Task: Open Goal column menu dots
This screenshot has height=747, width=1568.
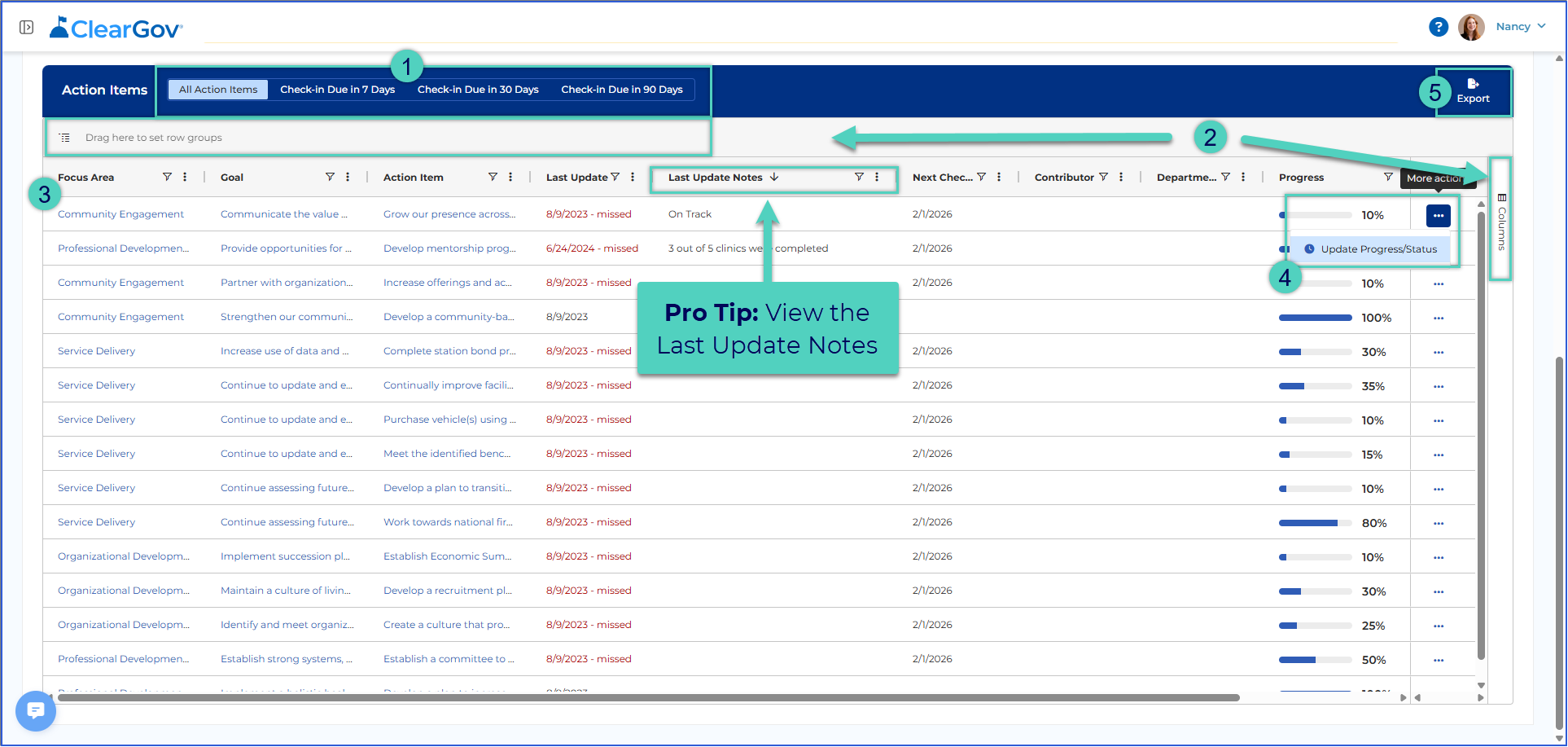Action: pyautogui.click(x=348, y=177)
